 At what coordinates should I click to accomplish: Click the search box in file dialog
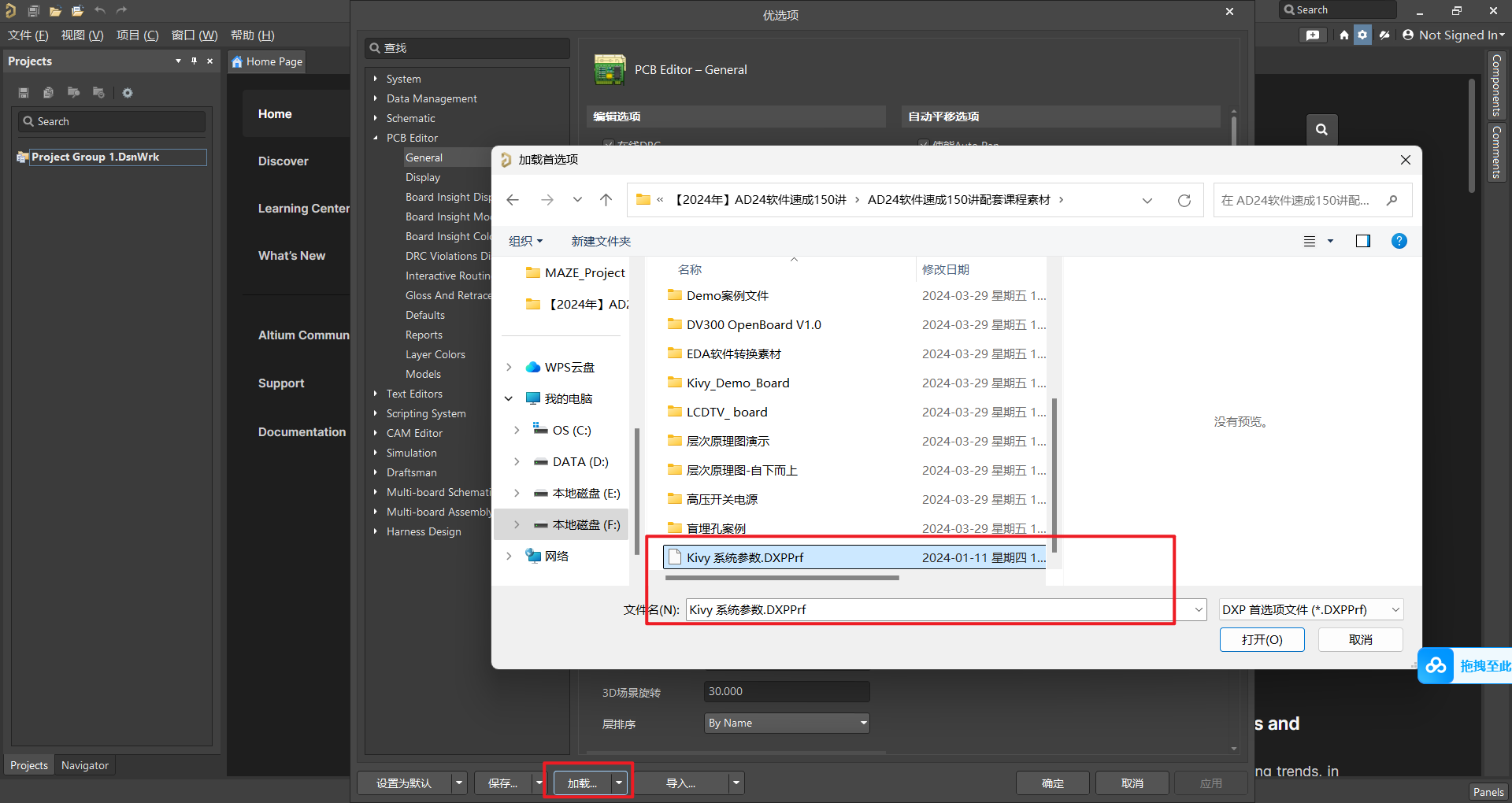point(1312,200)
